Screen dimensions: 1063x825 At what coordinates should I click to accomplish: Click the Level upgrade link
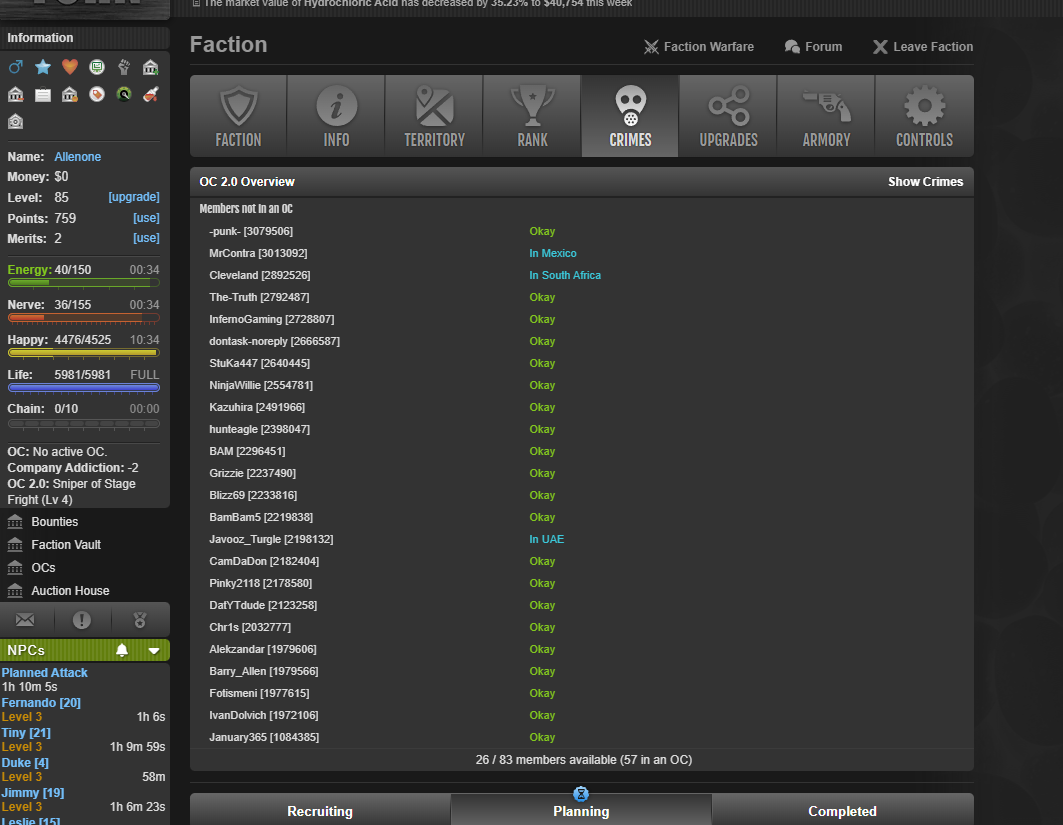pyautogui.click(x=134, y=197)
